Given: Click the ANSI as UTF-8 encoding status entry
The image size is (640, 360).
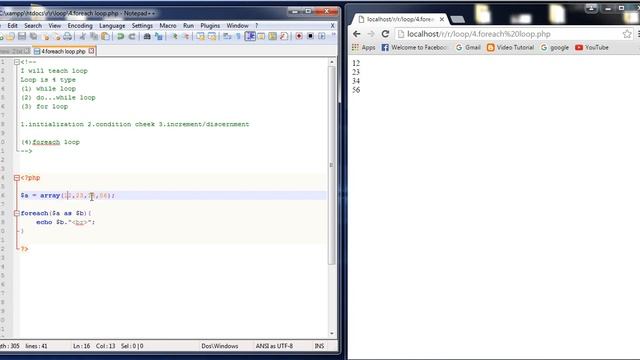Looking at the screenshot, I should click(274, 346).
